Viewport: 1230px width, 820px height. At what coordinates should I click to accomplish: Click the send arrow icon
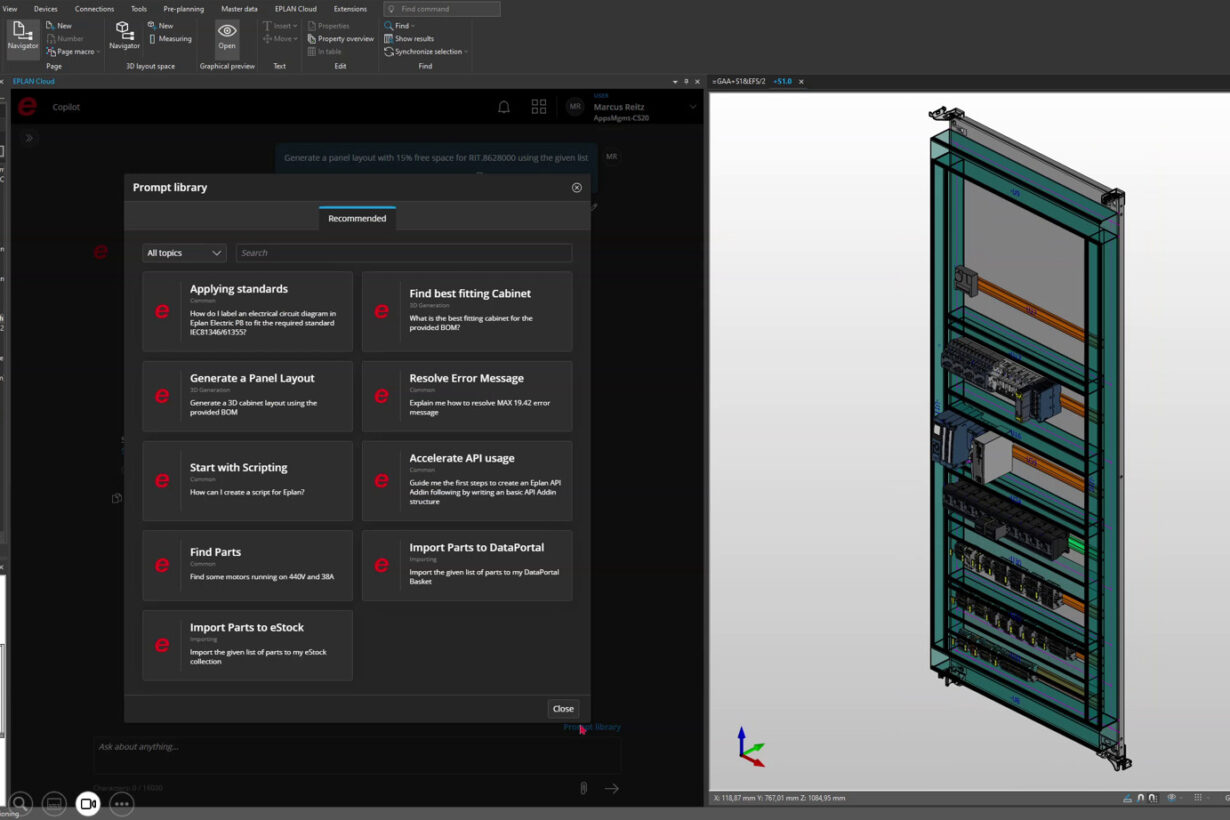pos(611,788)
